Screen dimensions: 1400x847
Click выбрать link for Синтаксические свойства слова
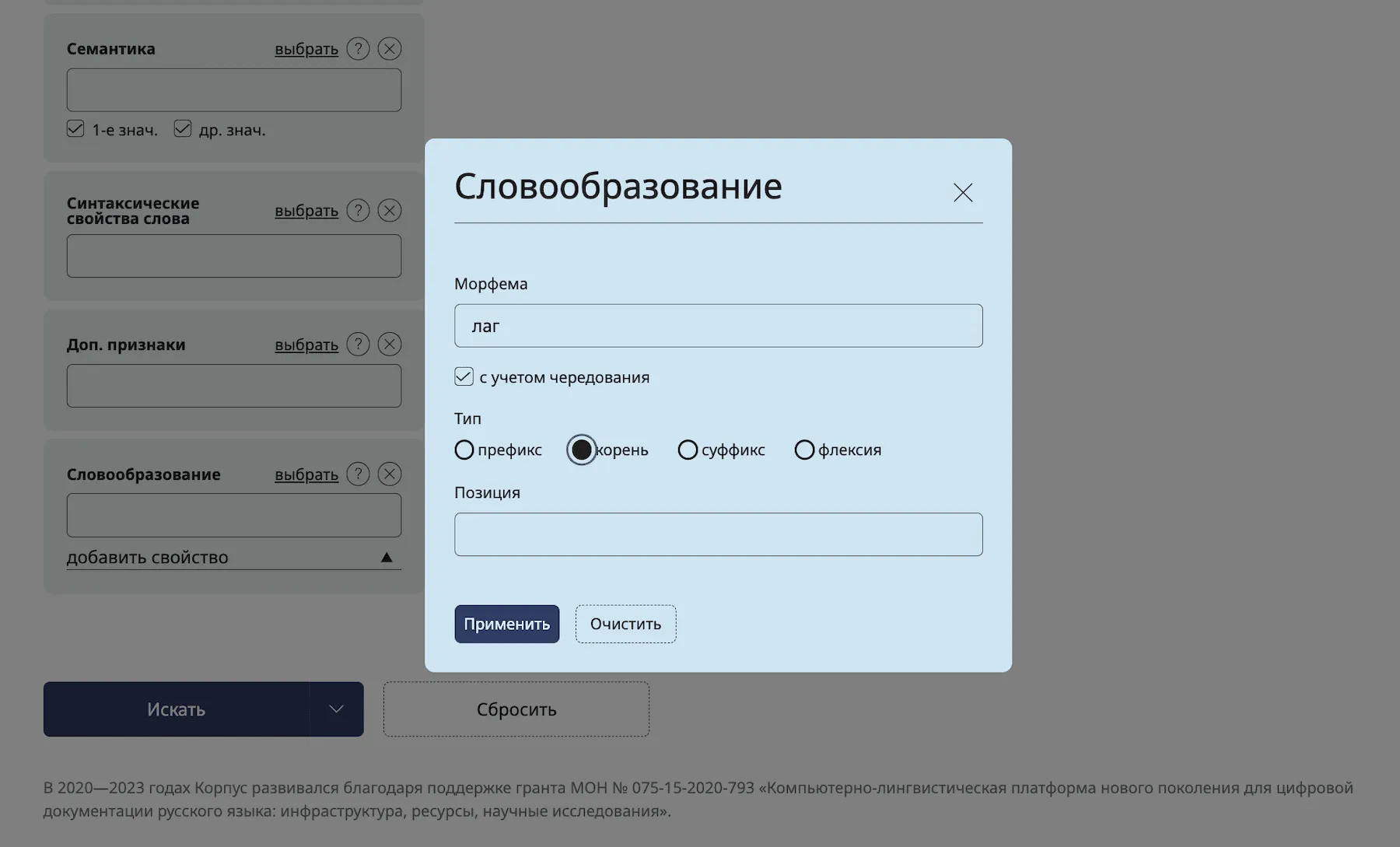point(306,211)
